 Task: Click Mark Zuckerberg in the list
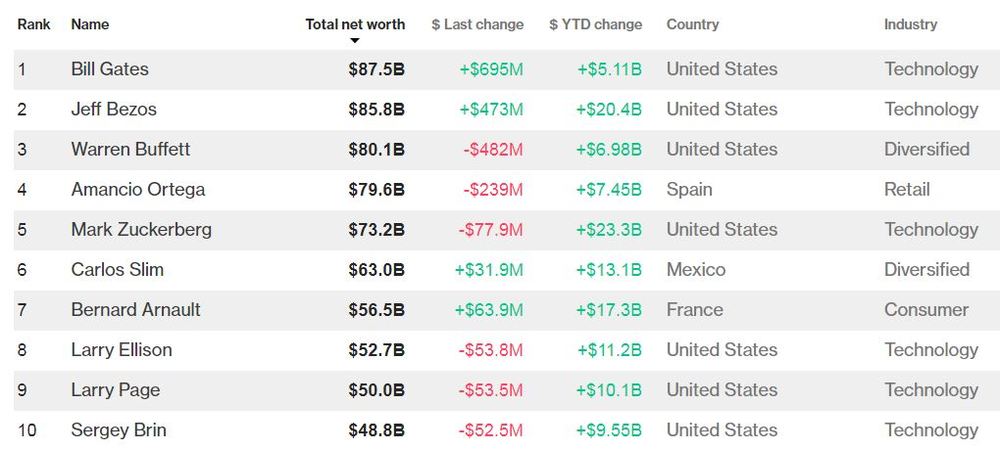point(141,229)
